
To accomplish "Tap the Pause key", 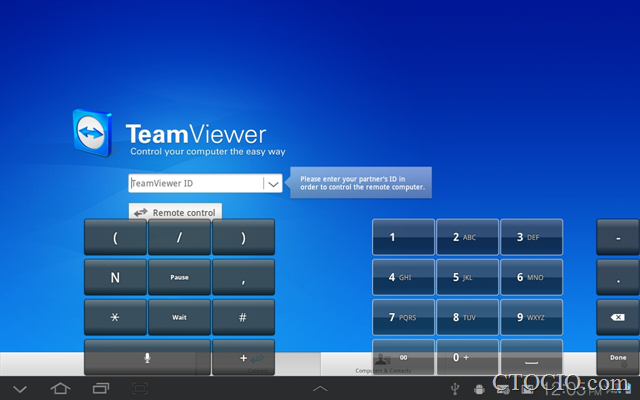I will tap(179, 277).
